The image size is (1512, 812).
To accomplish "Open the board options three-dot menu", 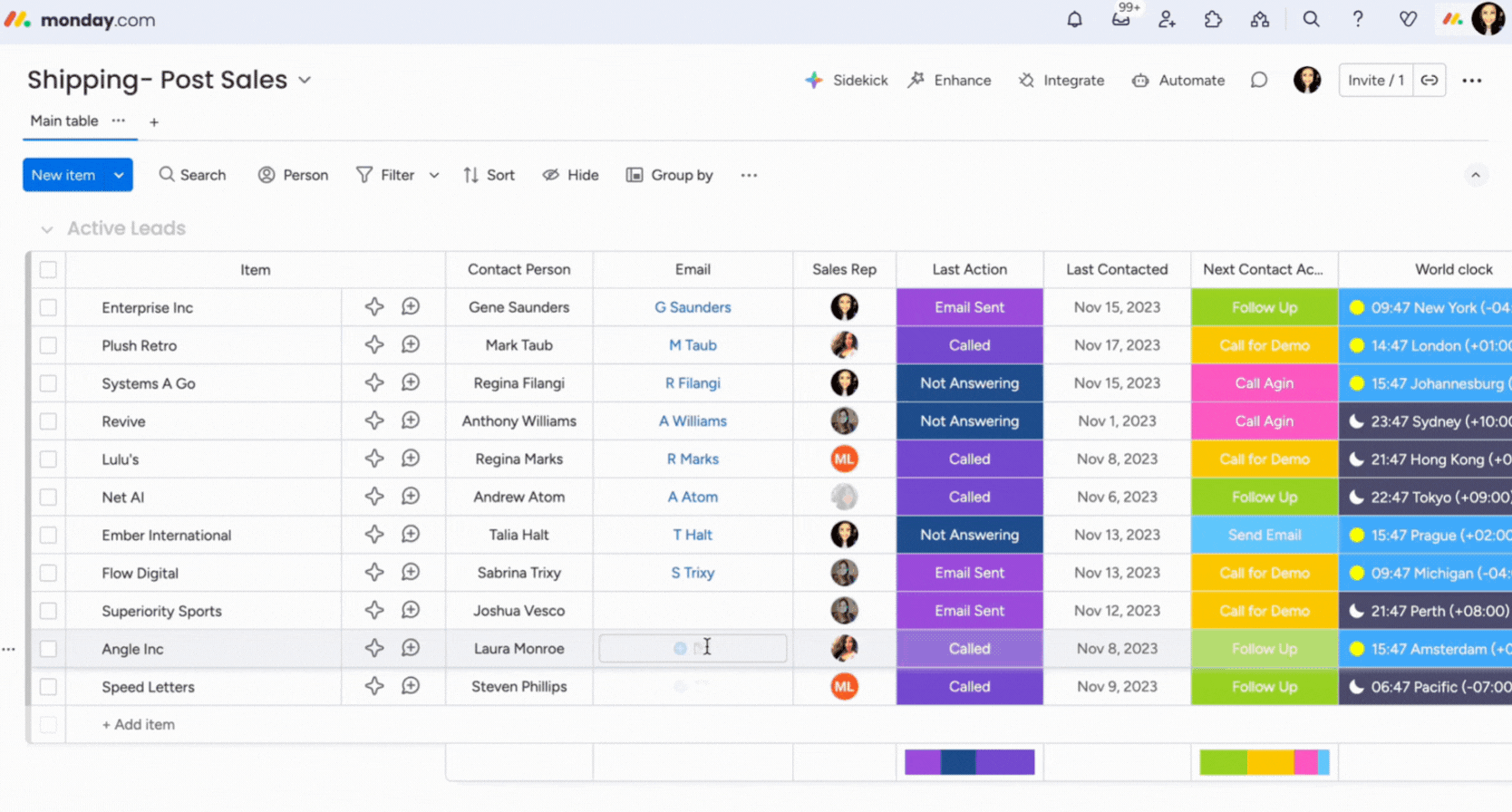I will point(1472,80).
